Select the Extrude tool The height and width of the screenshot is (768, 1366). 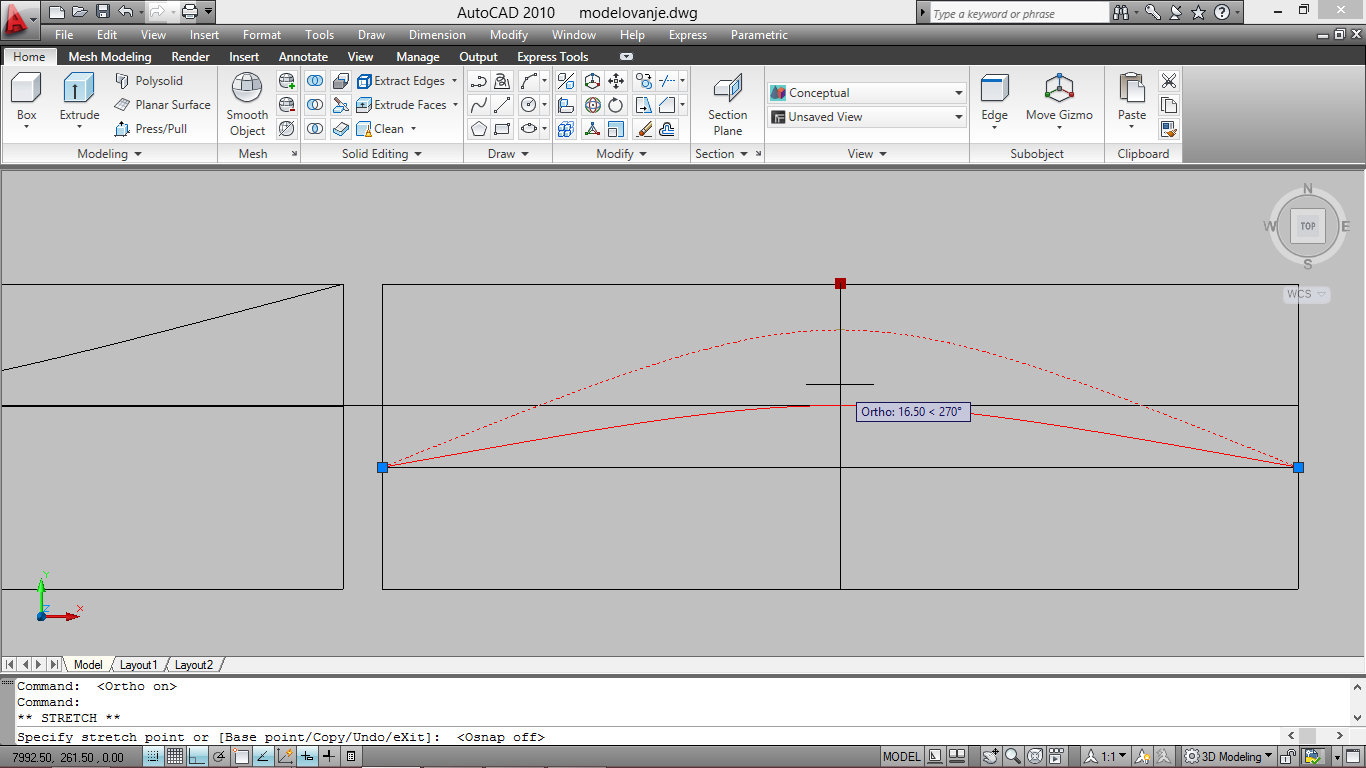point(79,100)
